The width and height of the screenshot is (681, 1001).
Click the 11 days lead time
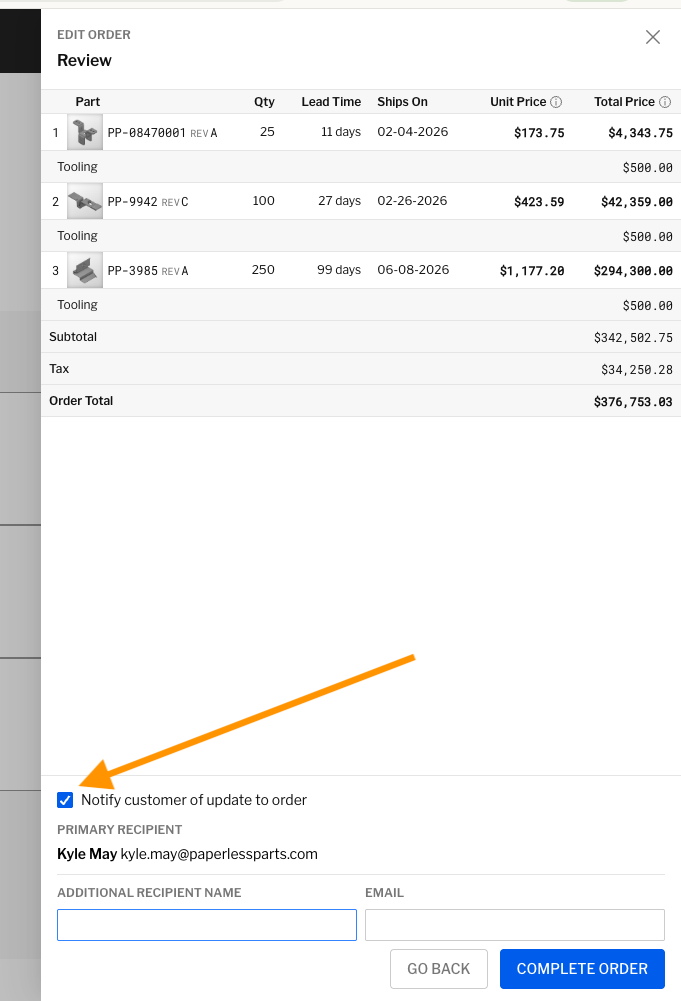341,132
